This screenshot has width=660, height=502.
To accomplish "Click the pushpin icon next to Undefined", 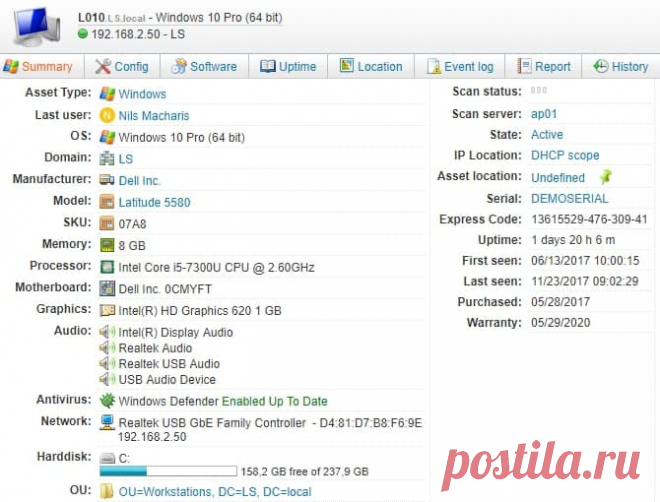I will coord(605,177).
